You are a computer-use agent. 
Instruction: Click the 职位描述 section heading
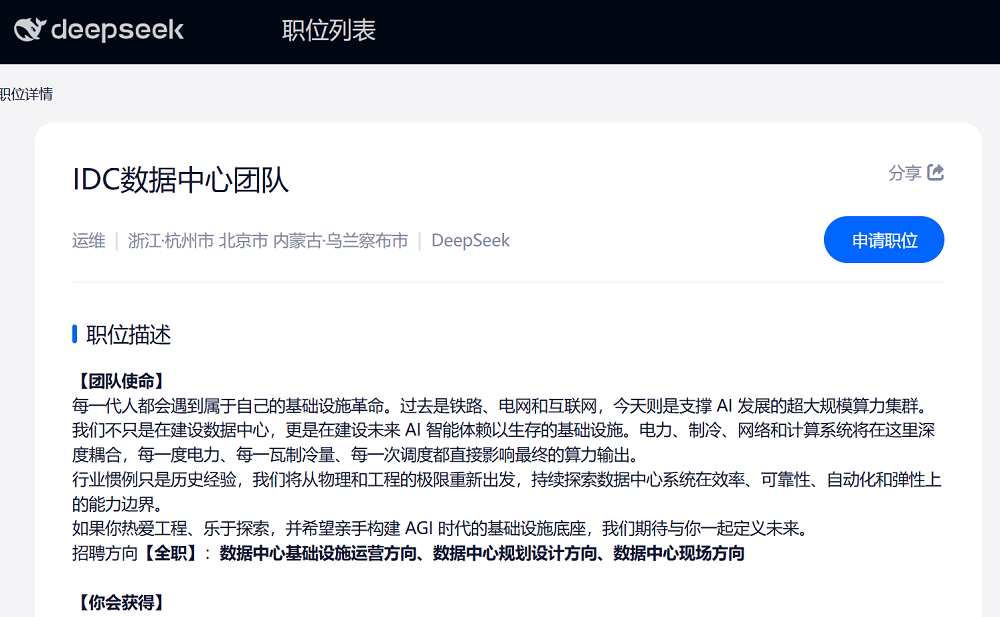tap(129, 334)
